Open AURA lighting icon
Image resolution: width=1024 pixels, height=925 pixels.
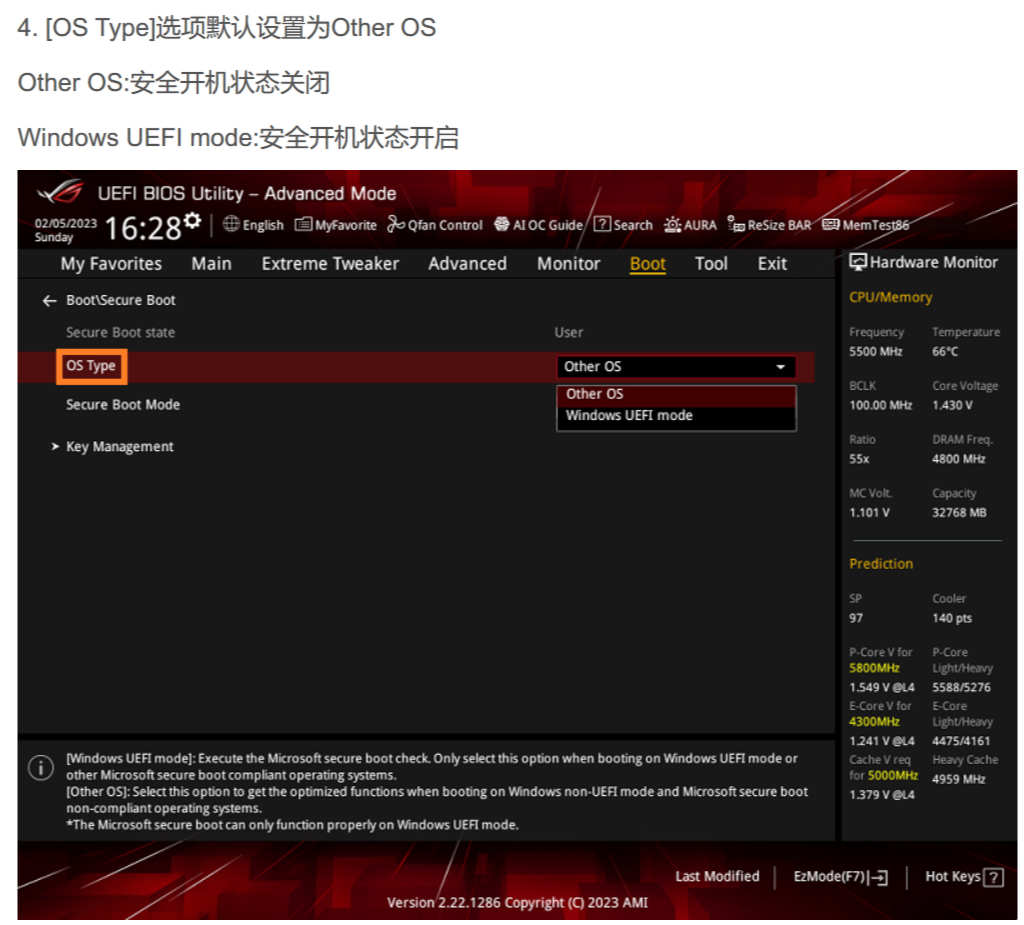click(x=673, y=225)
